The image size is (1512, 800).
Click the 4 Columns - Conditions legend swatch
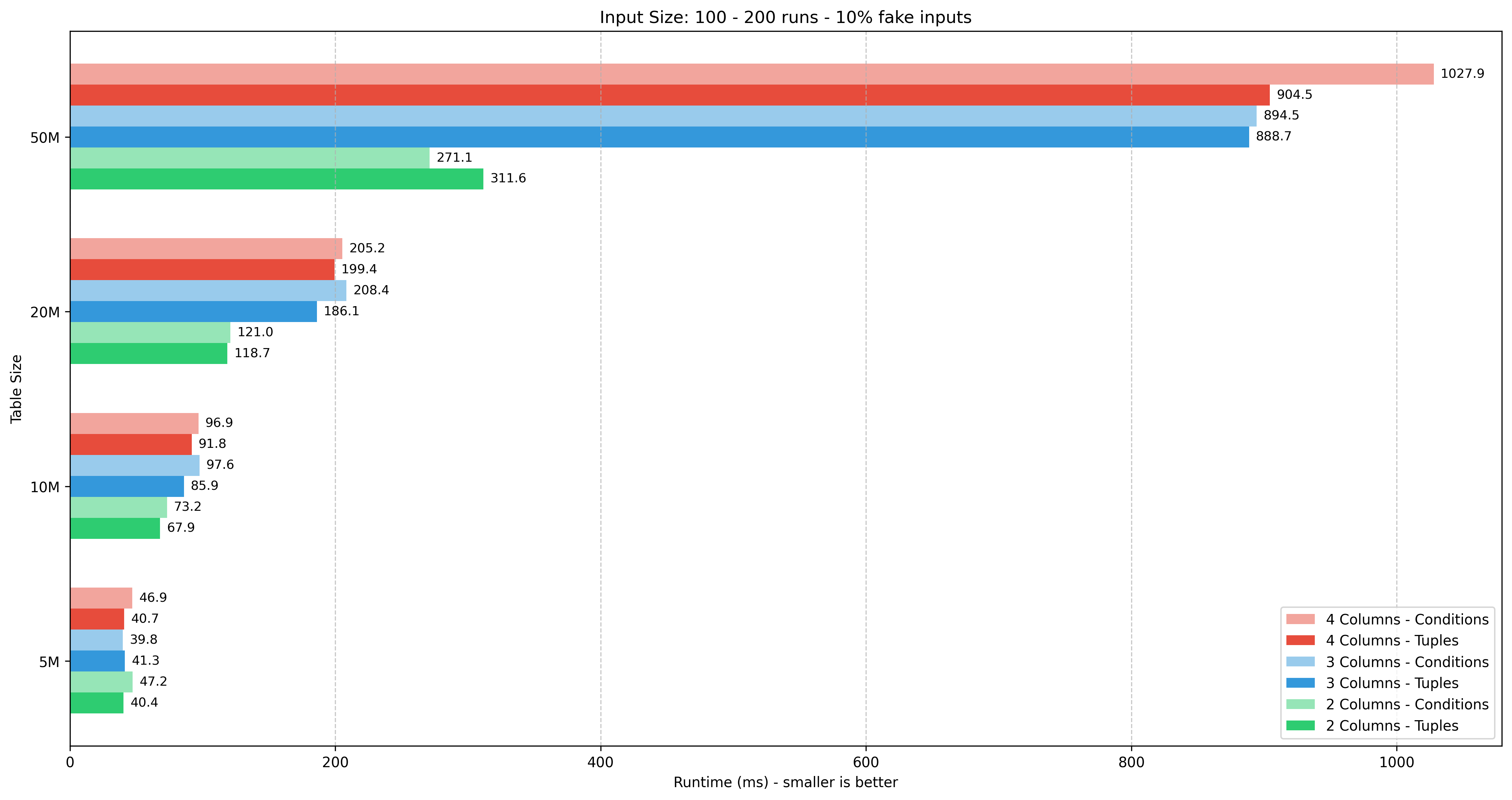[1300, 619]
